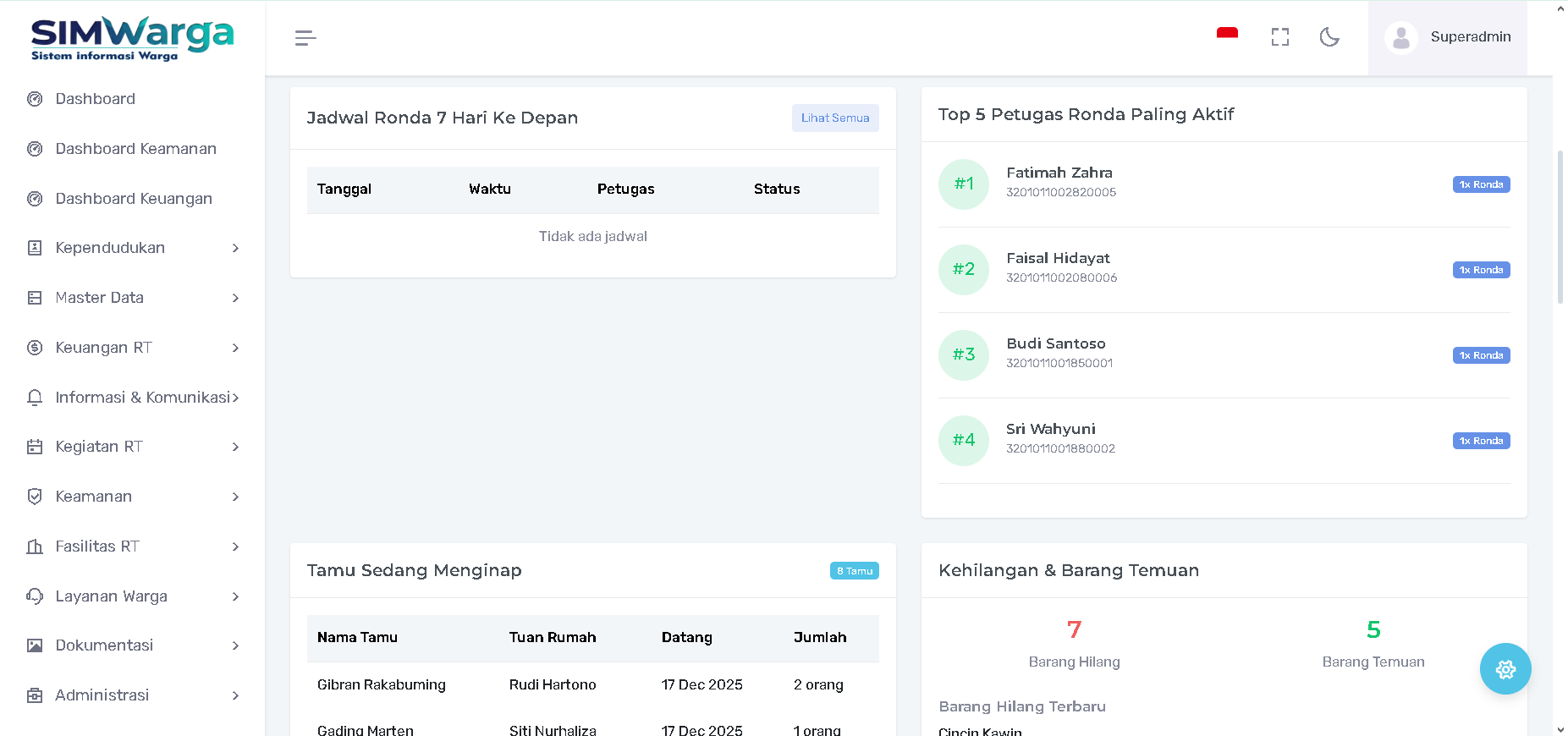Expand the Fasilitas RT submenu chevron
Viewport: 1568px width, 736px height.
235,547
